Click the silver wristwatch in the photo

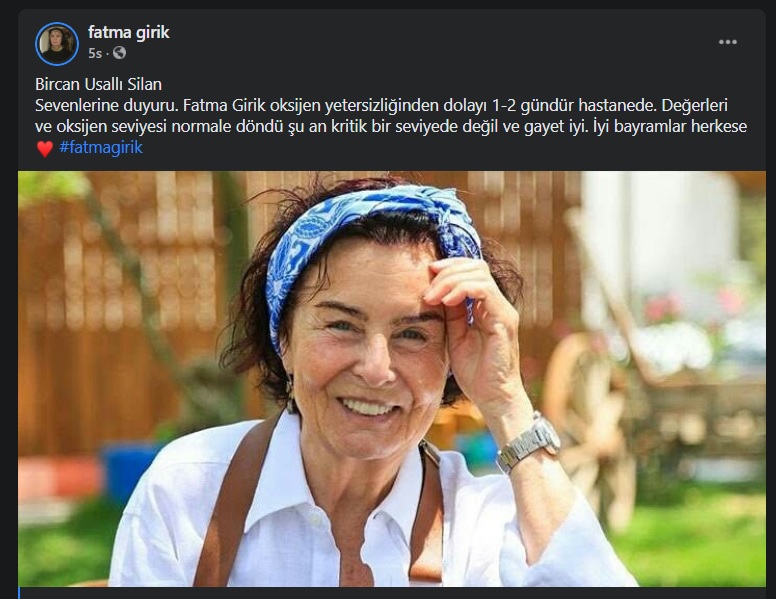click(528, 444)
